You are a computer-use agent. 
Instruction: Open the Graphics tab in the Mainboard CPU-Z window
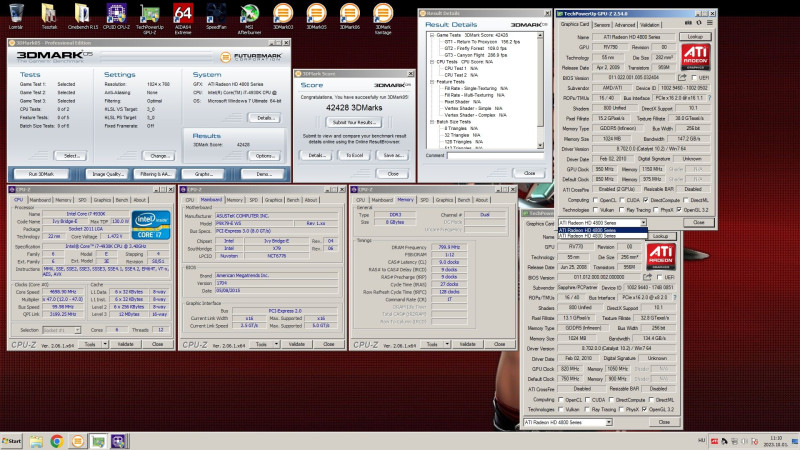[273, 200]
